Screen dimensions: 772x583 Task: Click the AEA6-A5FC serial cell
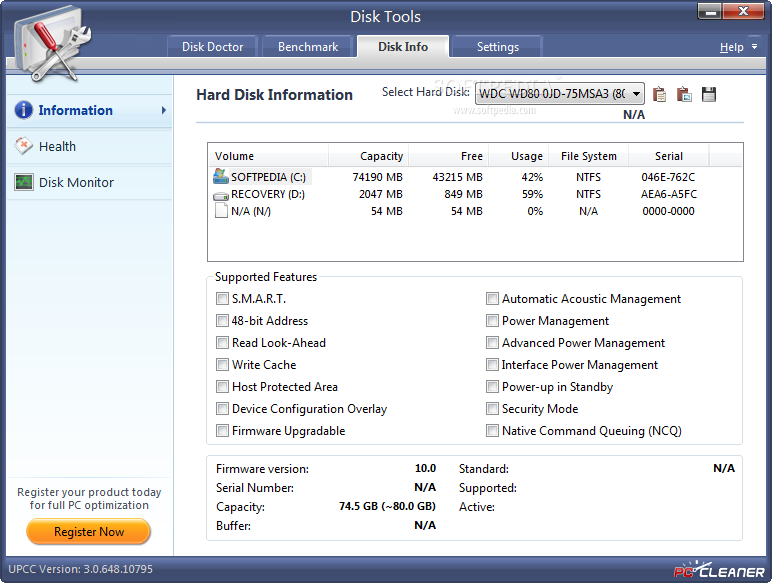(669, 194)
